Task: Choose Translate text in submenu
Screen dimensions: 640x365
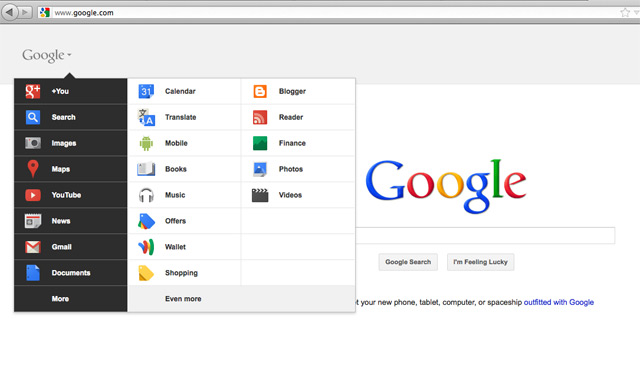Action: point(180,117)
